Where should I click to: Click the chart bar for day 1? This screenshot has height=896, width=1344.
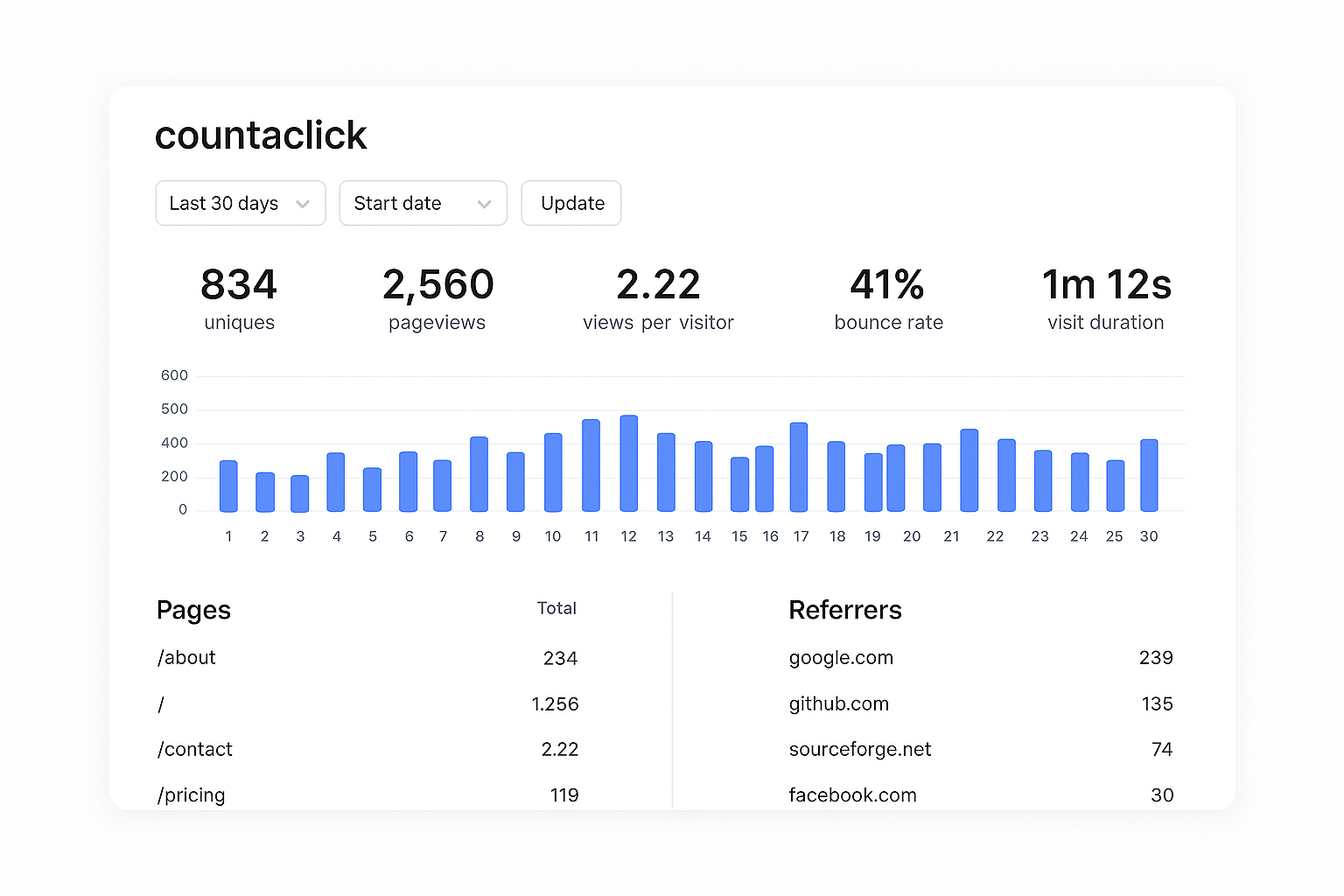pyautogui.click(x=228, y=486)
